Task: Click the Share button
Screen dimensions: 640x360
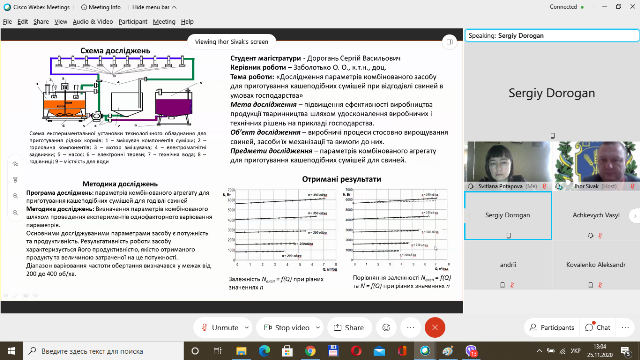Action: [x=349, y=327]
